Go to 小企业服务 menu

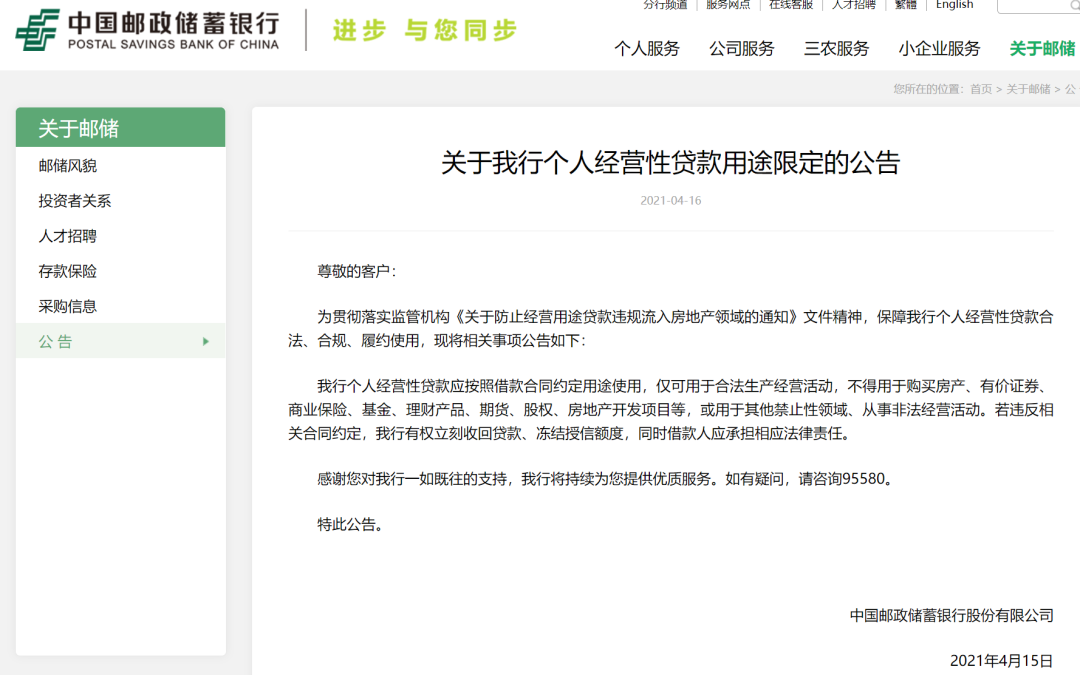939,48
